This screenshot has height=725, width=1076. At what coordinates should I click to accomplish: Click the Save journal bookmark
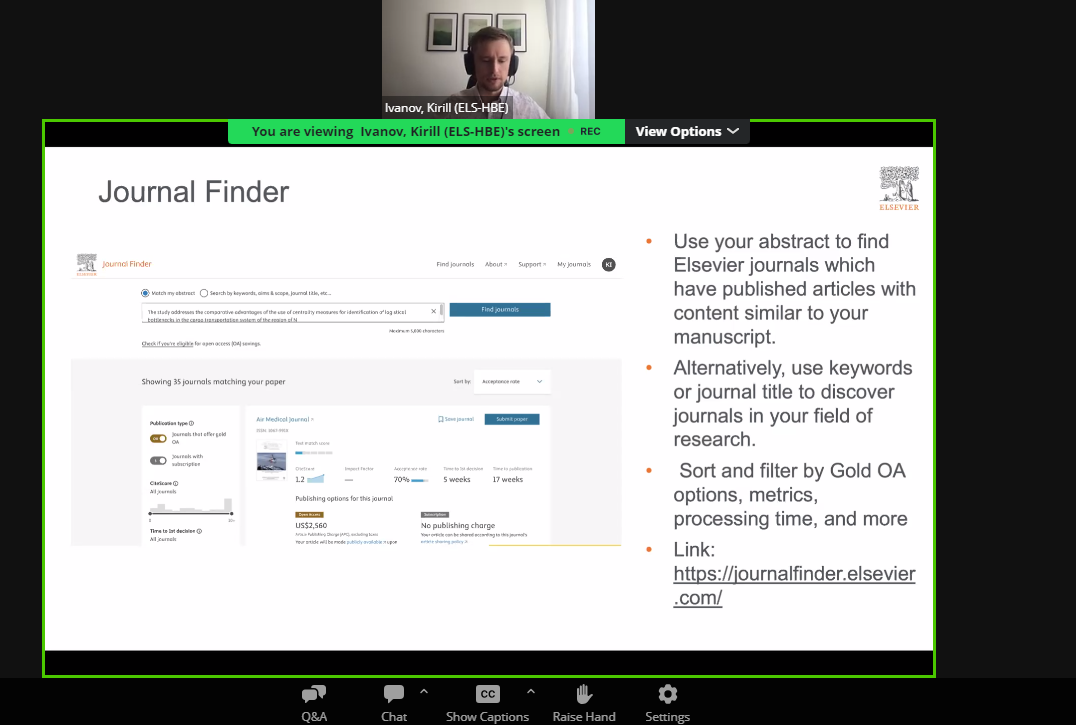456,419
